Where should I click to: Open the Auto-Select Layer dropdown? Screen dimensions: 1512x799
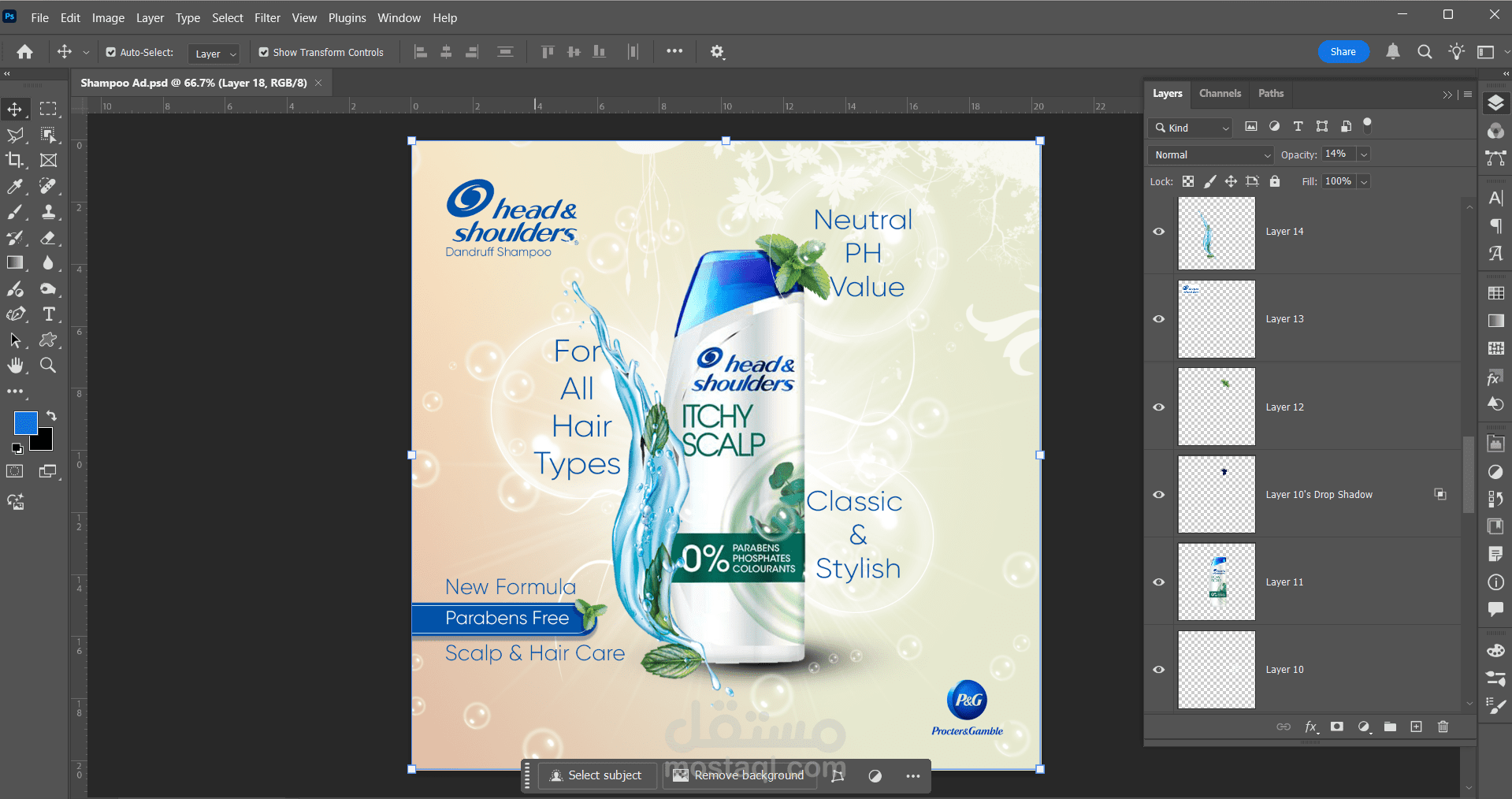214,54
